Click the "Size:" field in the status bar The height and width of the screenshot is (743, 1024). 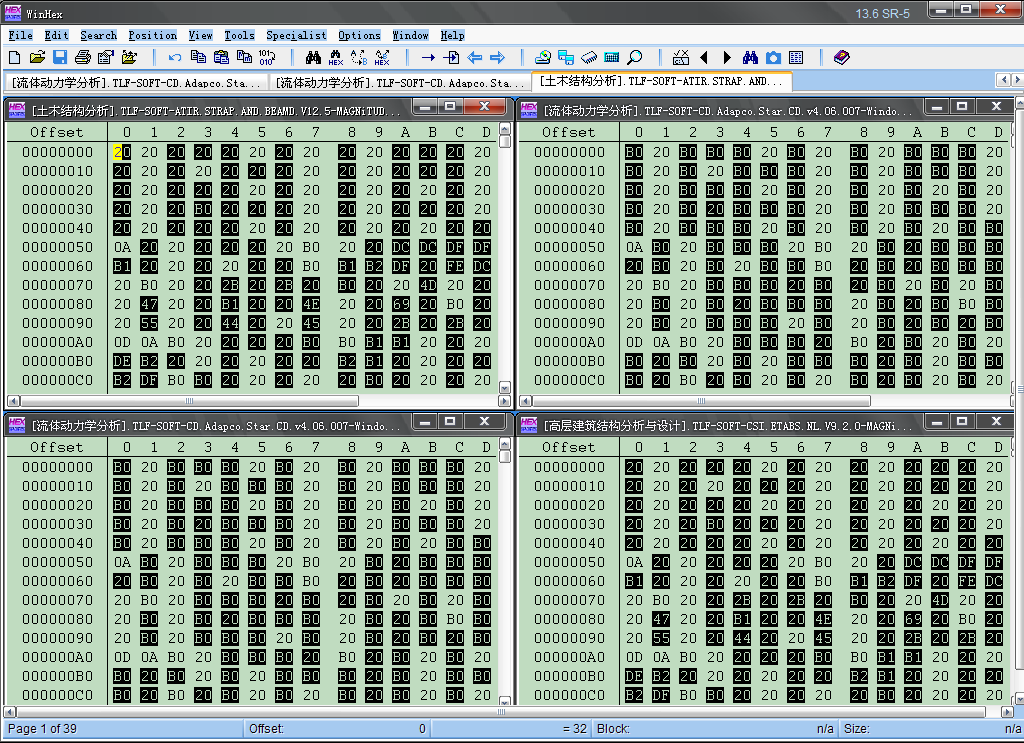pyautogui.click(x=932, y=729)
